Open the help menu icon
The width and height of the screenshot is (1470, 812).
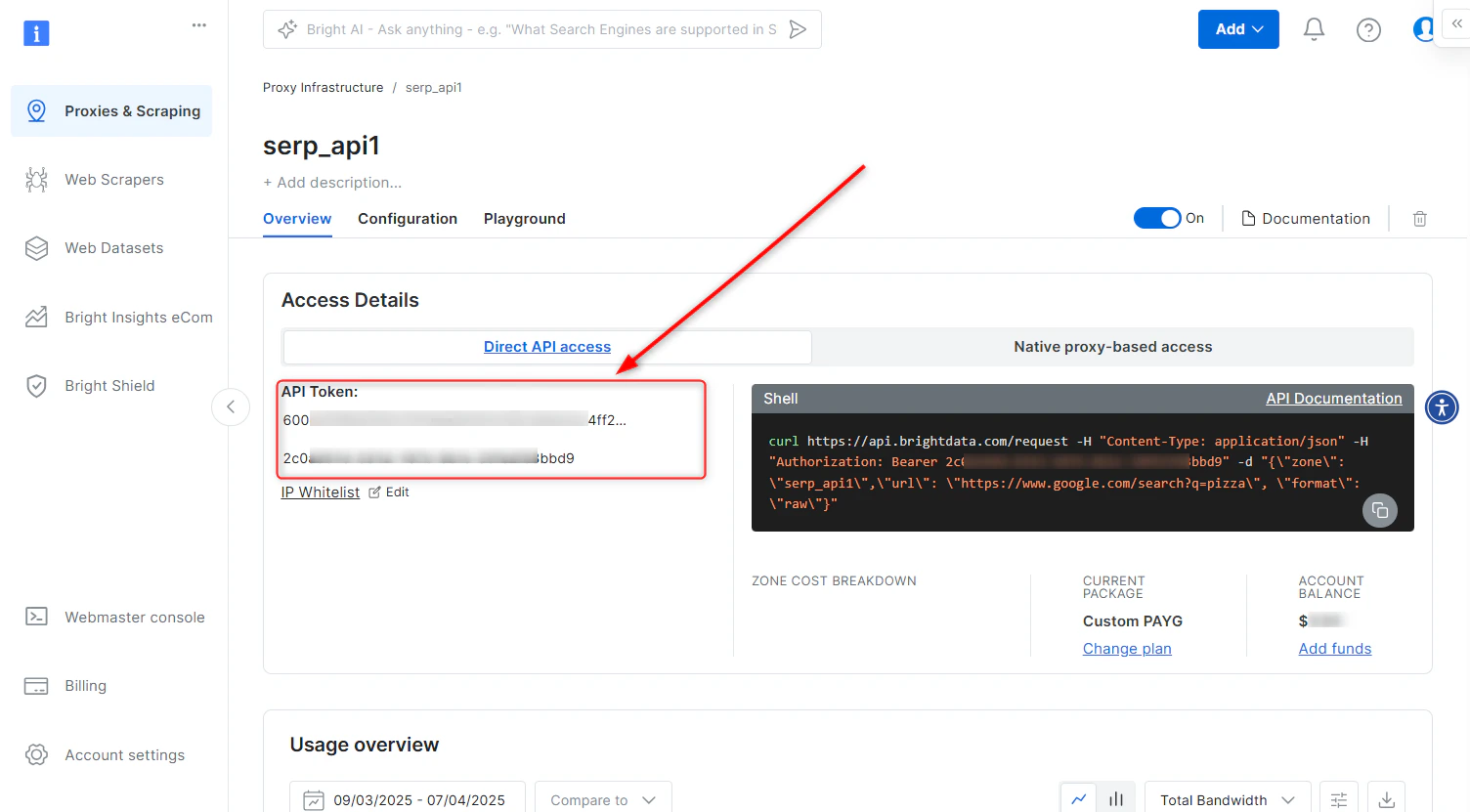click(x=1368, y=29)
